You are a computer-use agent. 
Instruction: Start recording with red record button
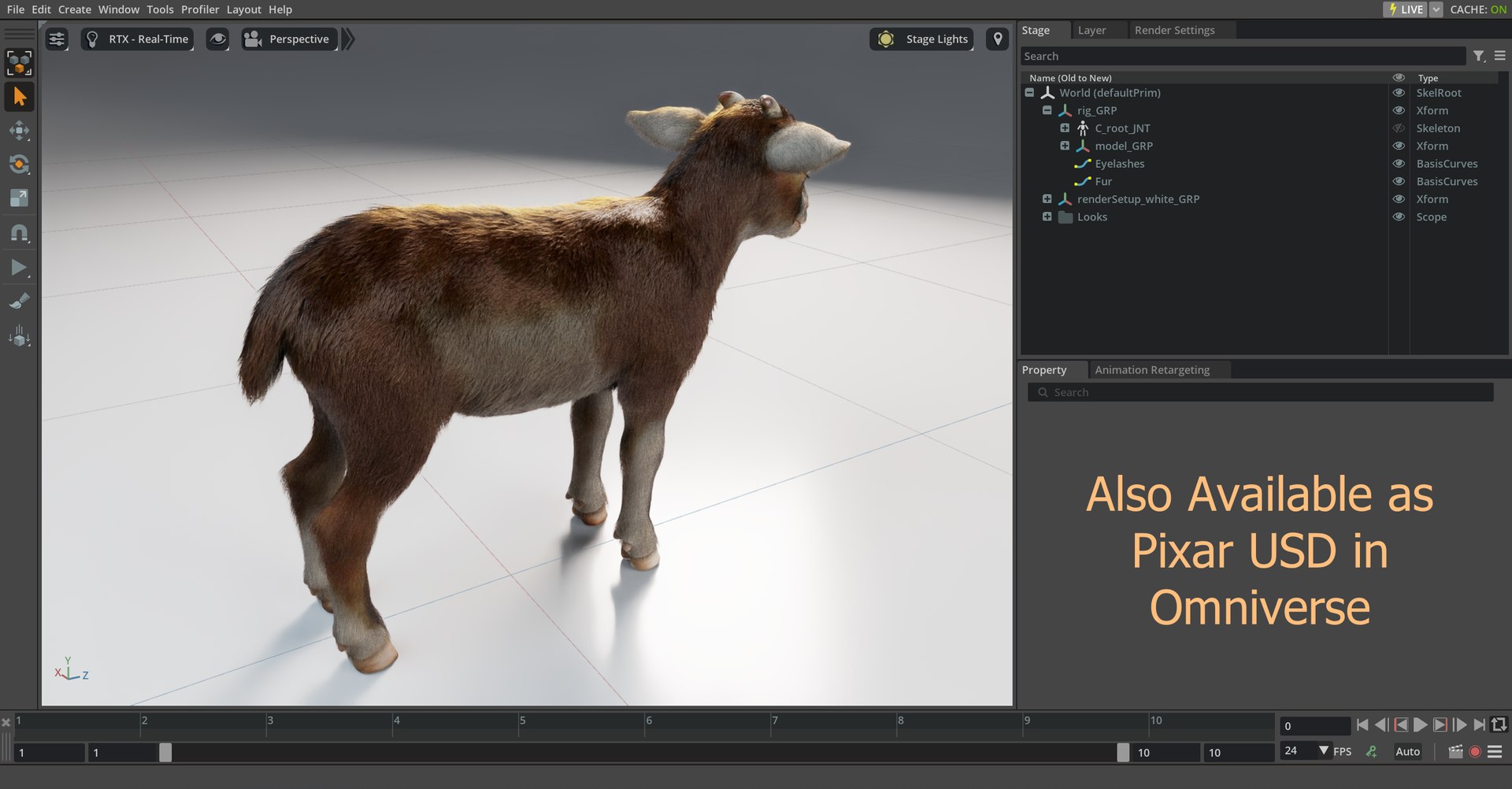coord(1475,751)
